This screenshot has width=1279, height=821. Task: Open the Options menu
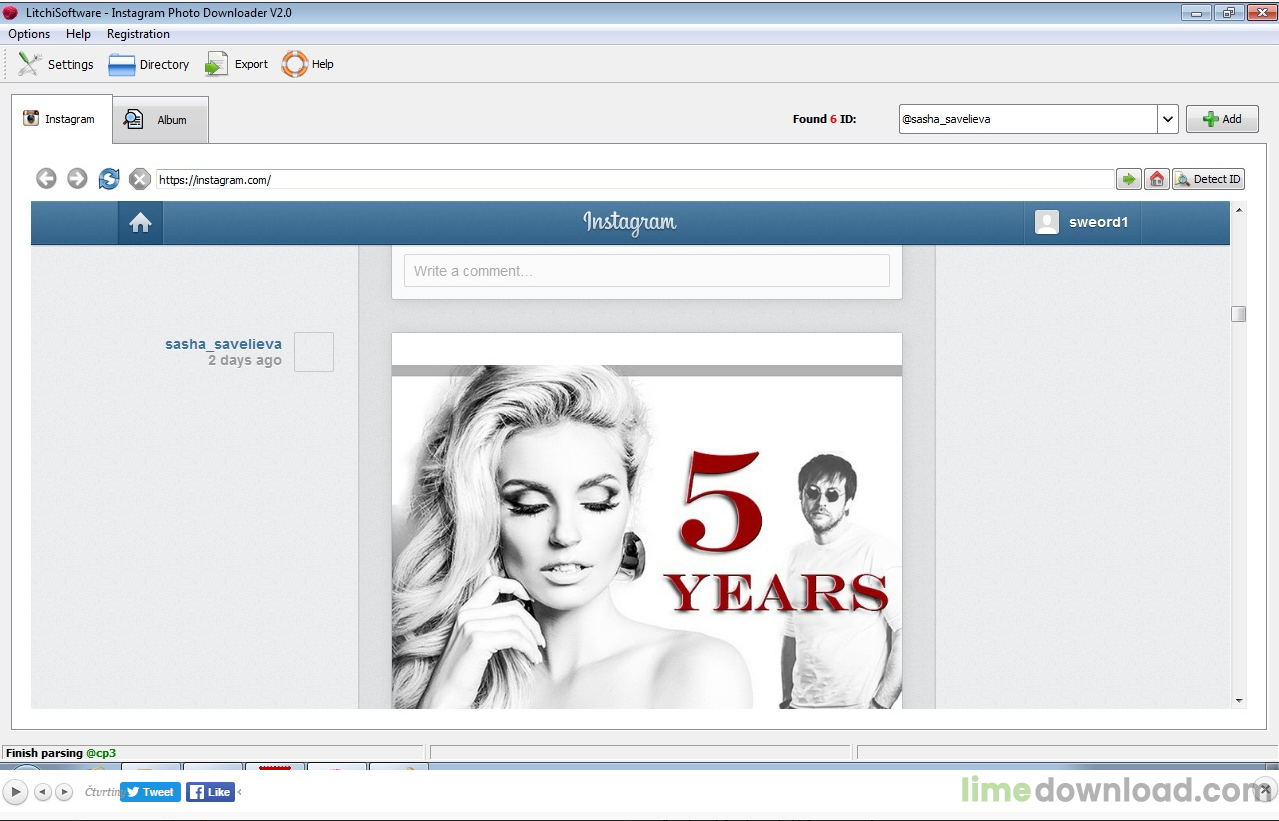tap(29, 34)
